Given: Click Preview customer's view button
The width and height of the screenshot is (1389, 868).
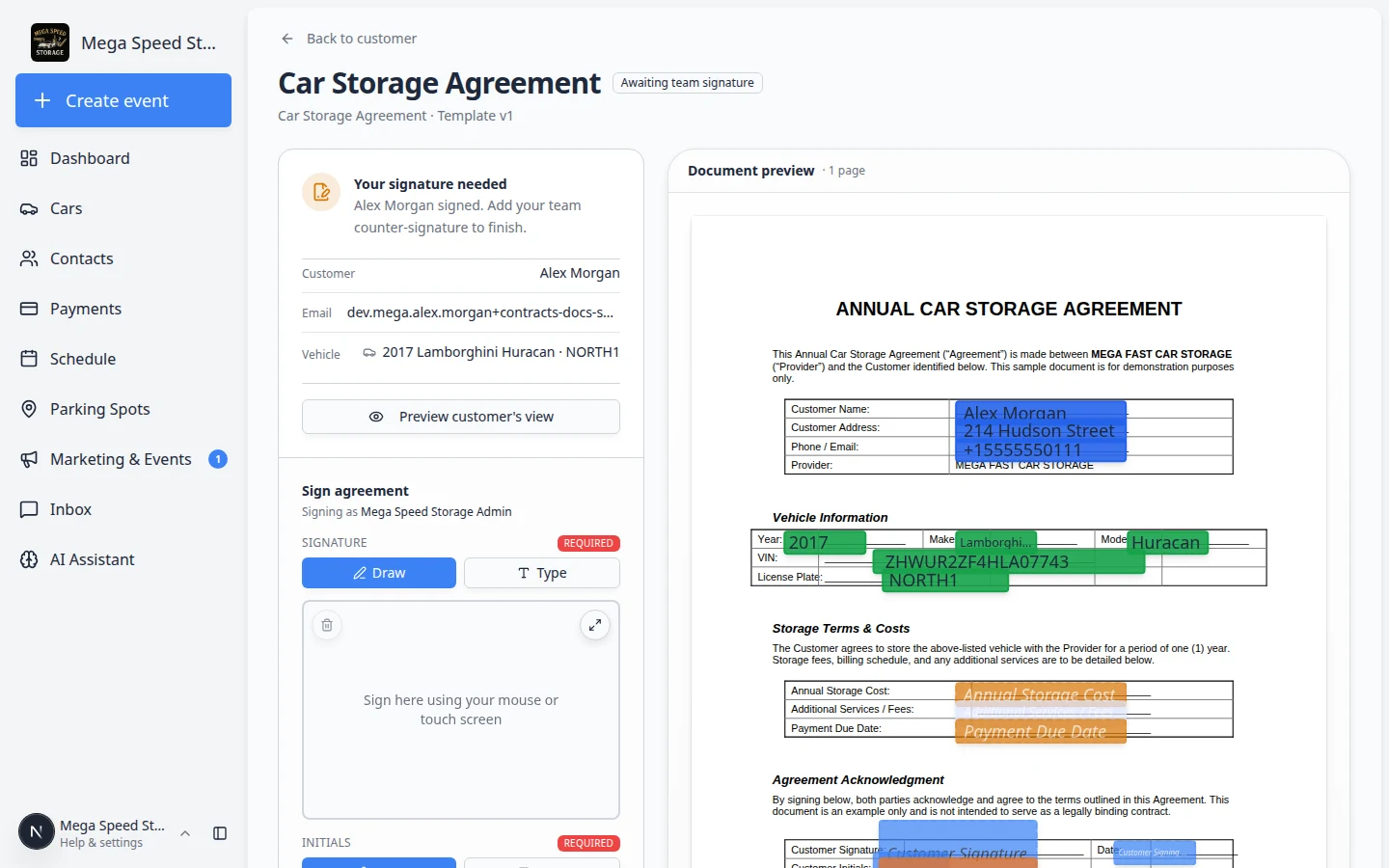Looking at the screenshot, I should (461, 417).
